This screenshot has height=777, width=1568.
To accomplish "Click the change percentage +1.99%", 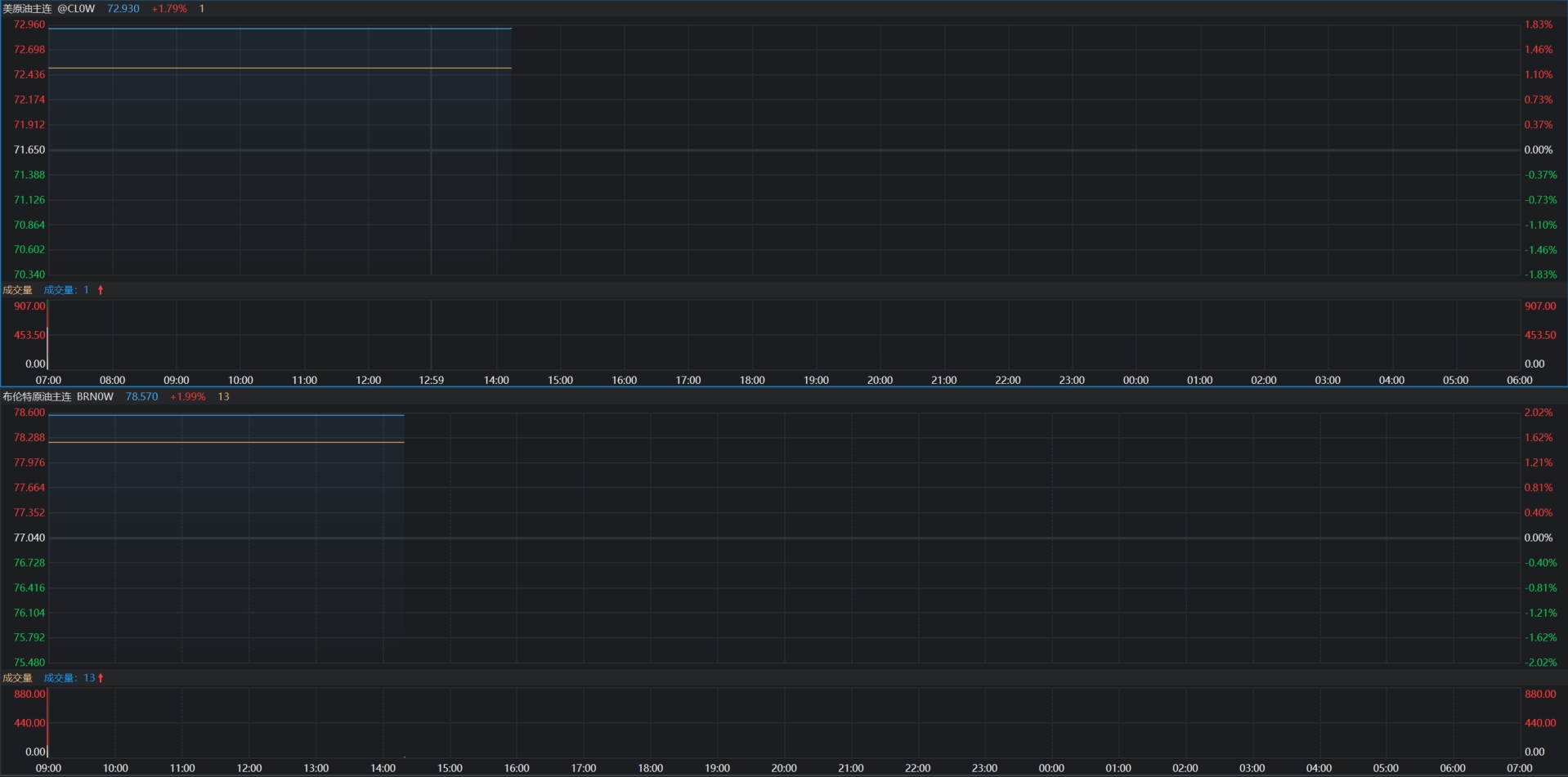I will point(188,396).
